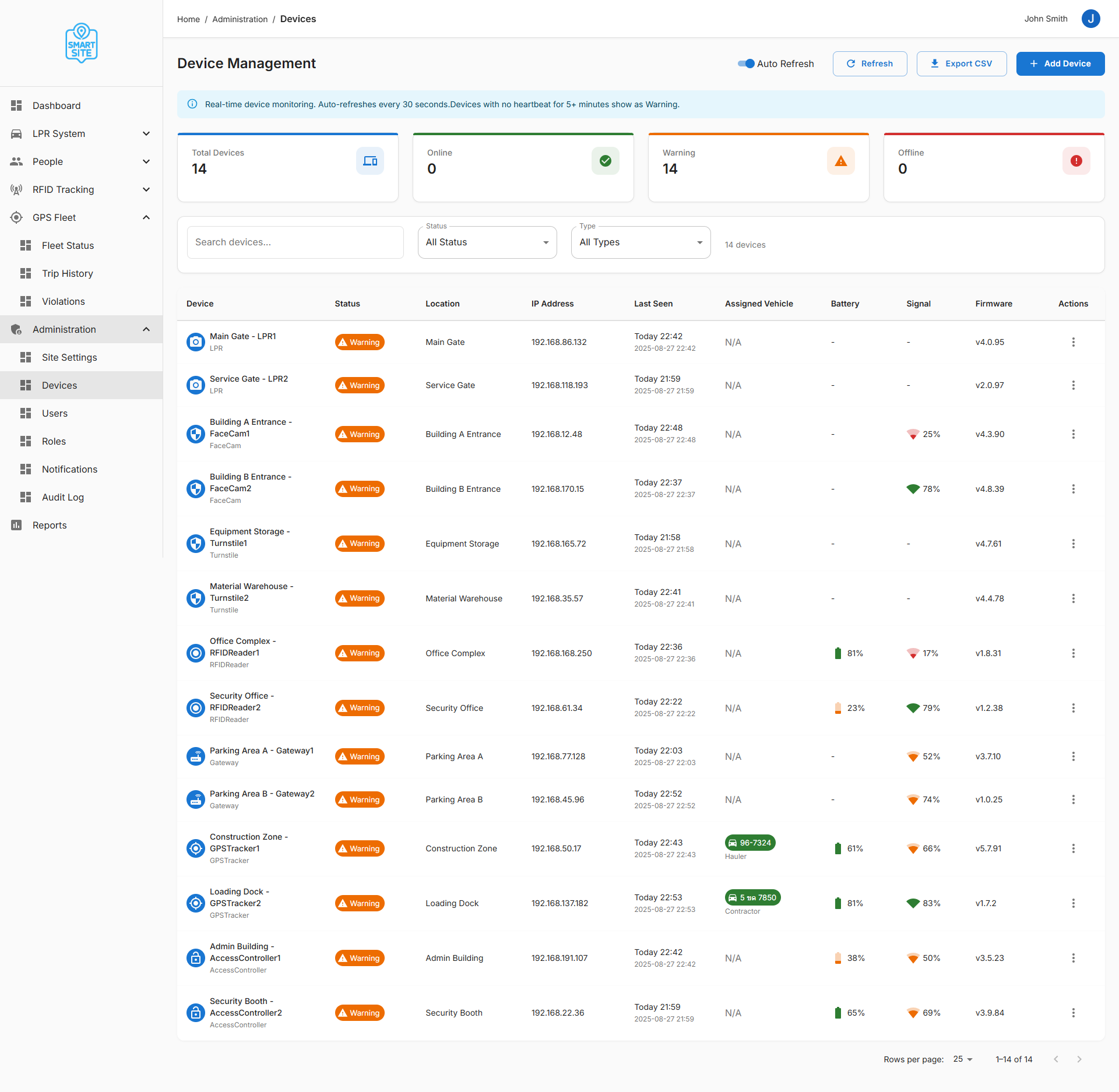Viewport: 1119px width, 1092px height.
Task: Click the Offline card red error icon
Action: coord(1076,161)
